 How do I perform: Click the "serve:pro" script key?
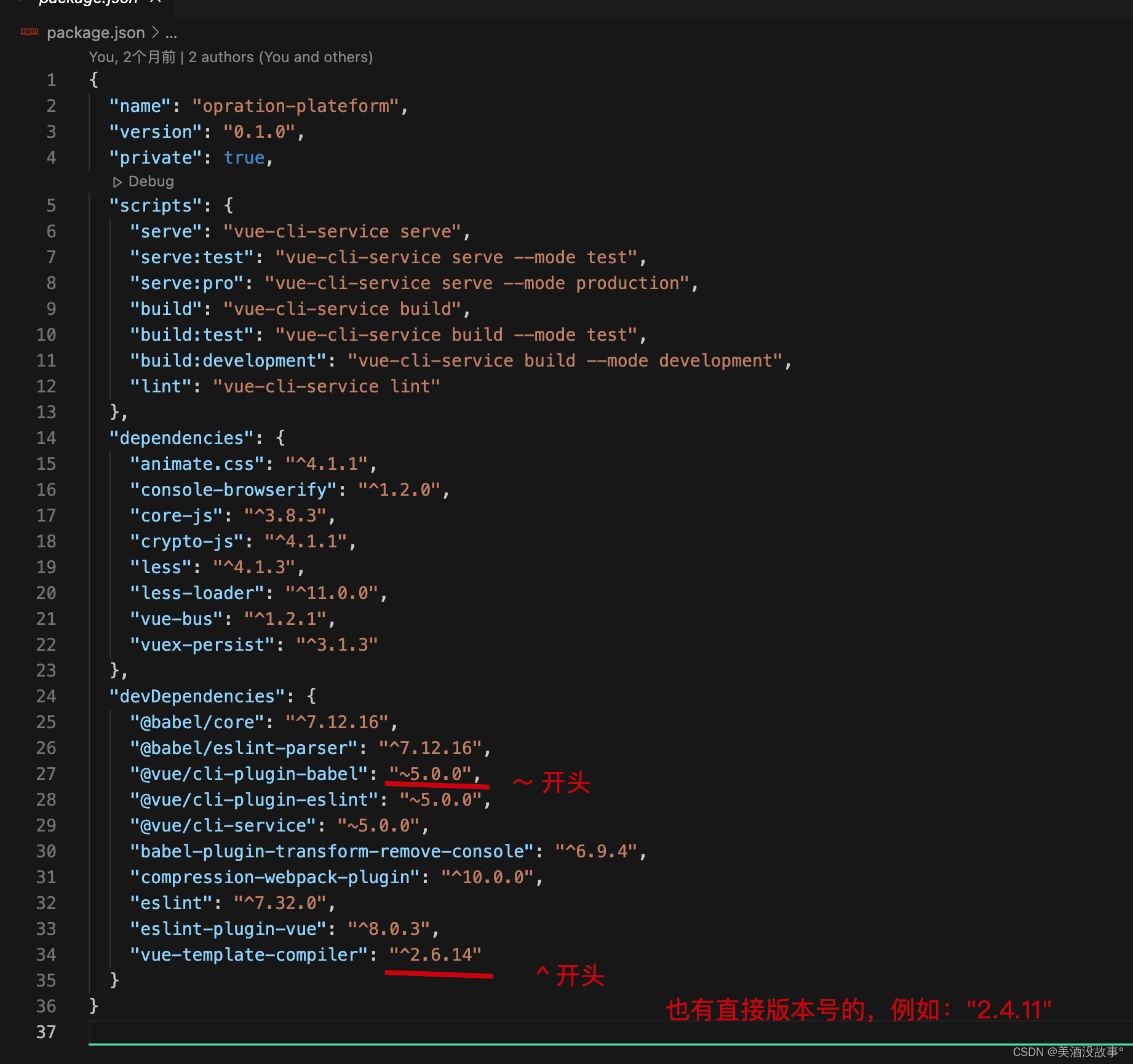[x=187, y=283]
